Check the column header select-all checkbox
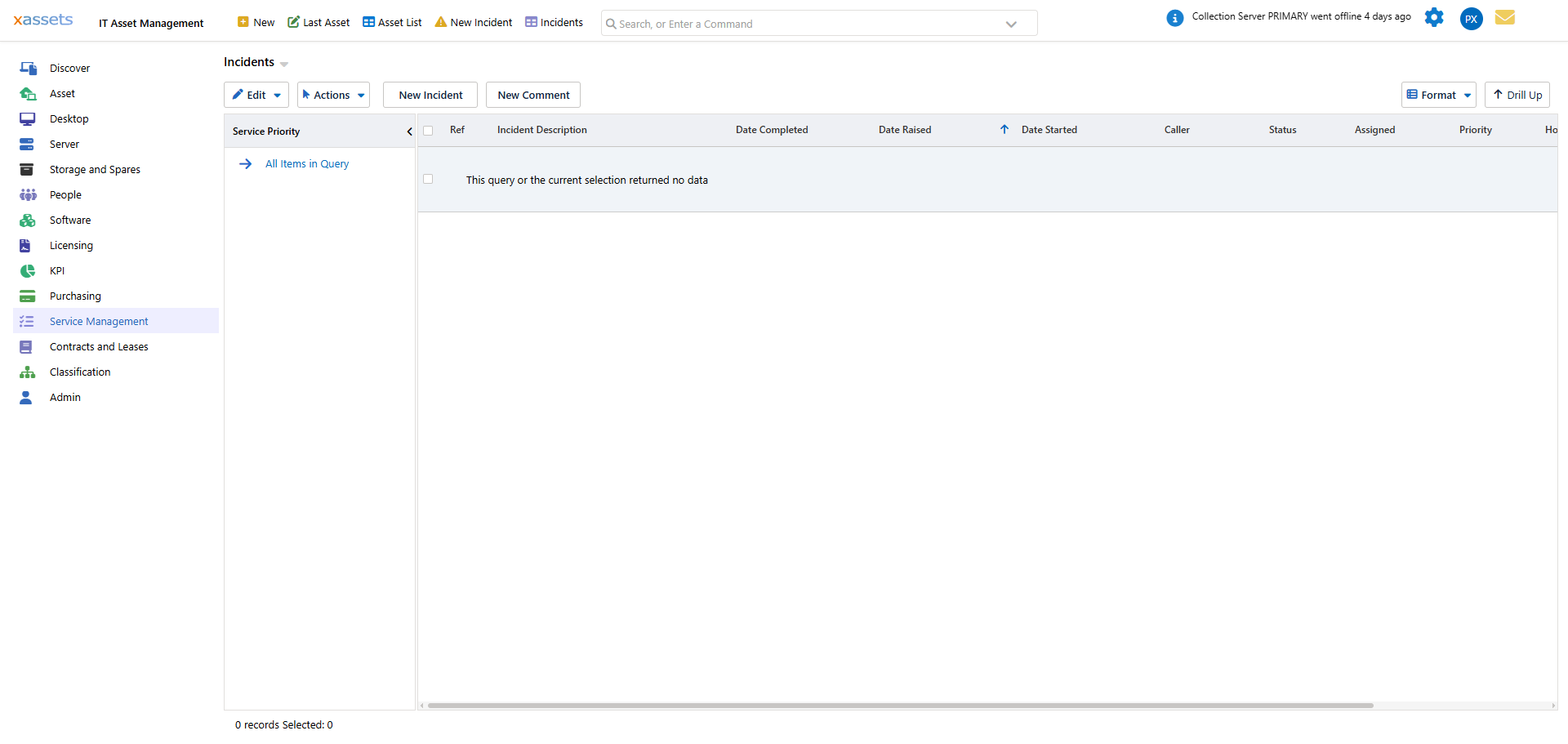 pos(429,130)
